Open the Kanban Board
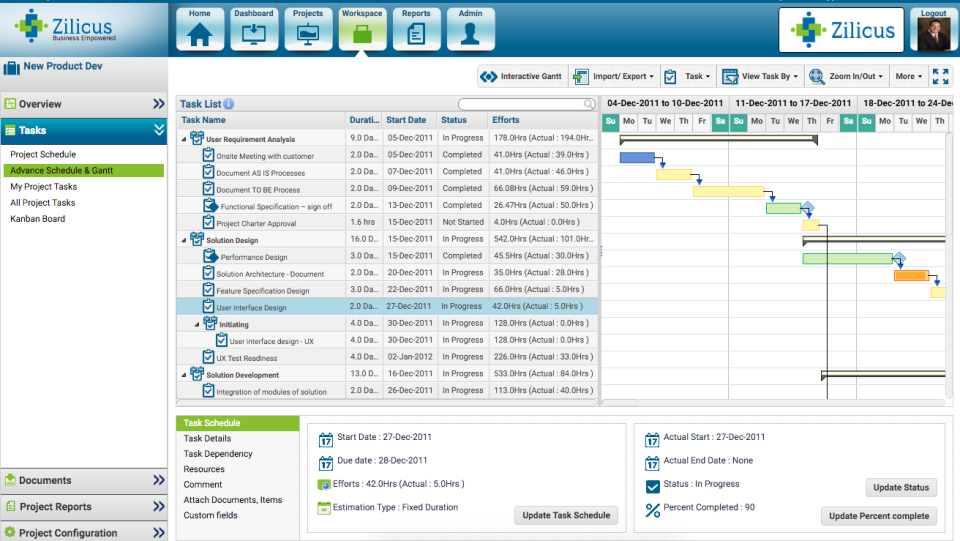This screenshot has height=541, width=960. pos(37,218)
